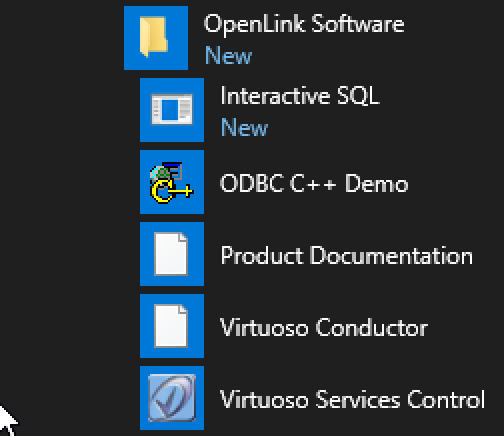Click the New badge under Interactive SQL
Screen dimensions: 504x436
point(244,127)
